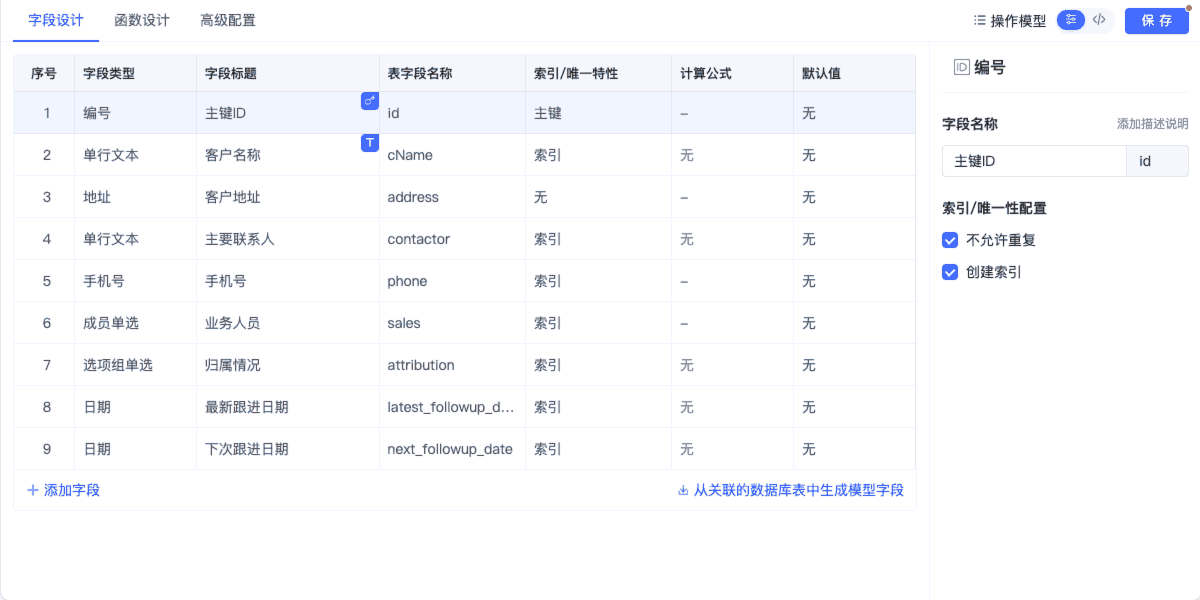The height and width of the screenshot is (600, 1200).
Task: Click the next_followup_date table field name
Action: pos(450,449)
